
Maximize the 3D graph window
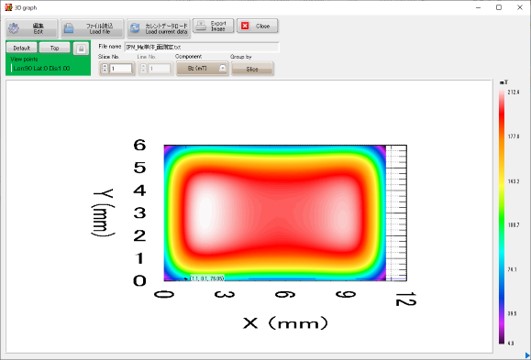499,7
